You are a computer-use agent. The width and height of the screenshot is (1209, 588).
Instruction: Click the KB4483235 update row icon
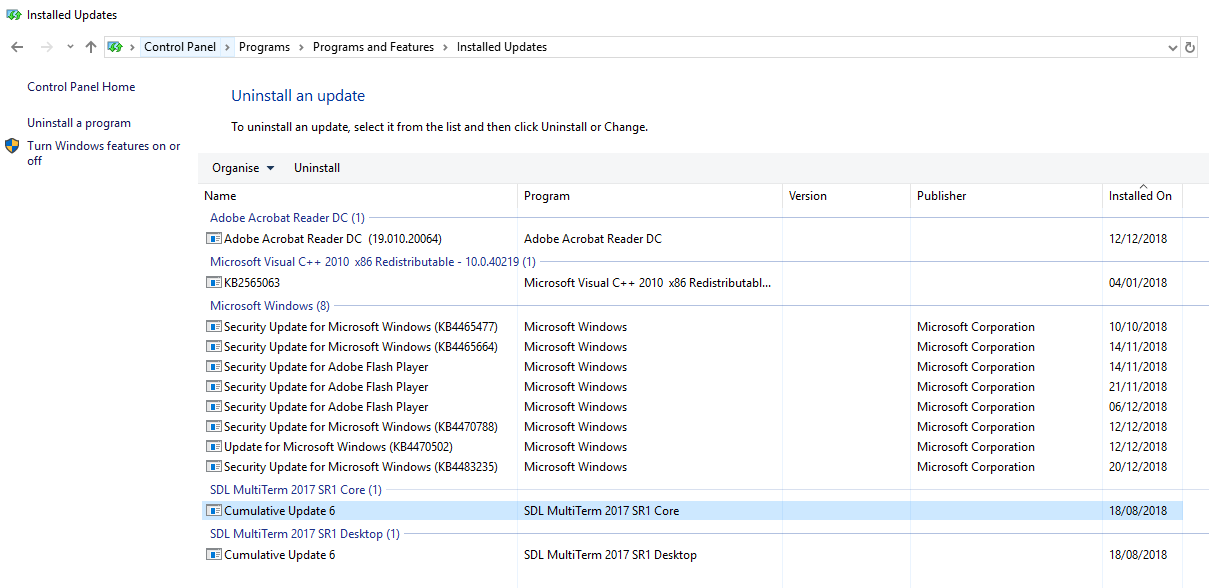pyautogui.click(x=213, y=467)
